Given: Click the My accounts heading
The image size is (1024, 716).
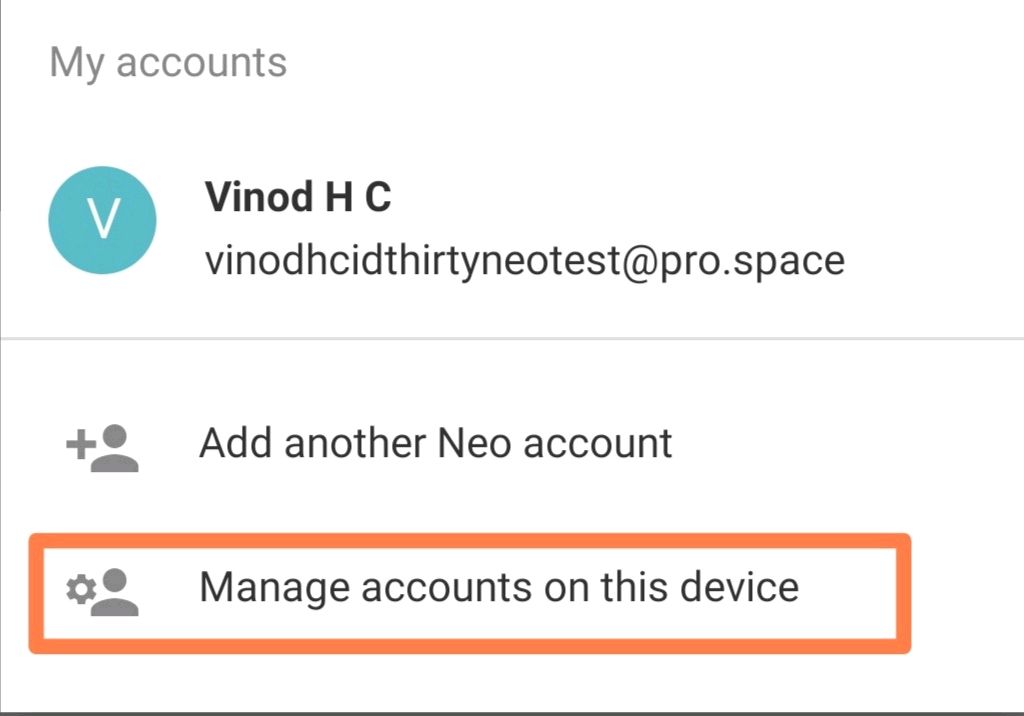Looking at the screenshot, I should [x=168, y=64].
